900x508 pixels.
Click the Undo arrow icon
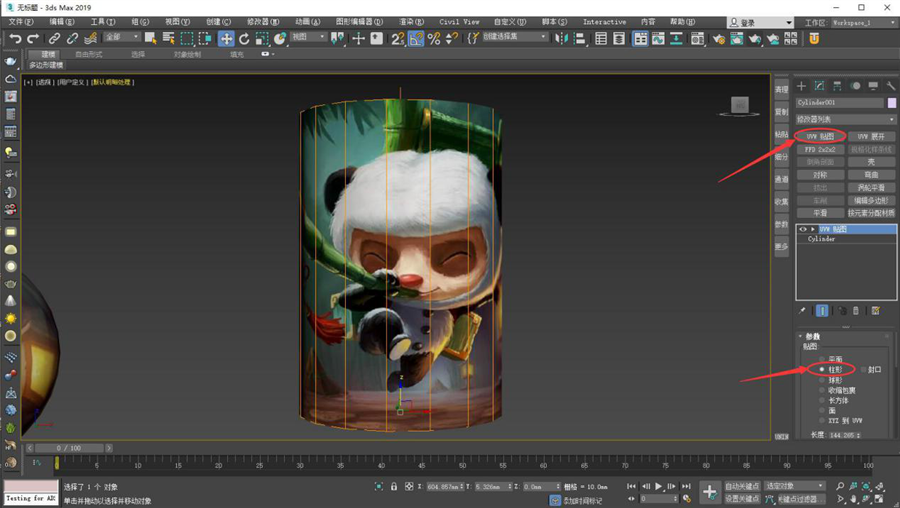(15, 38)
